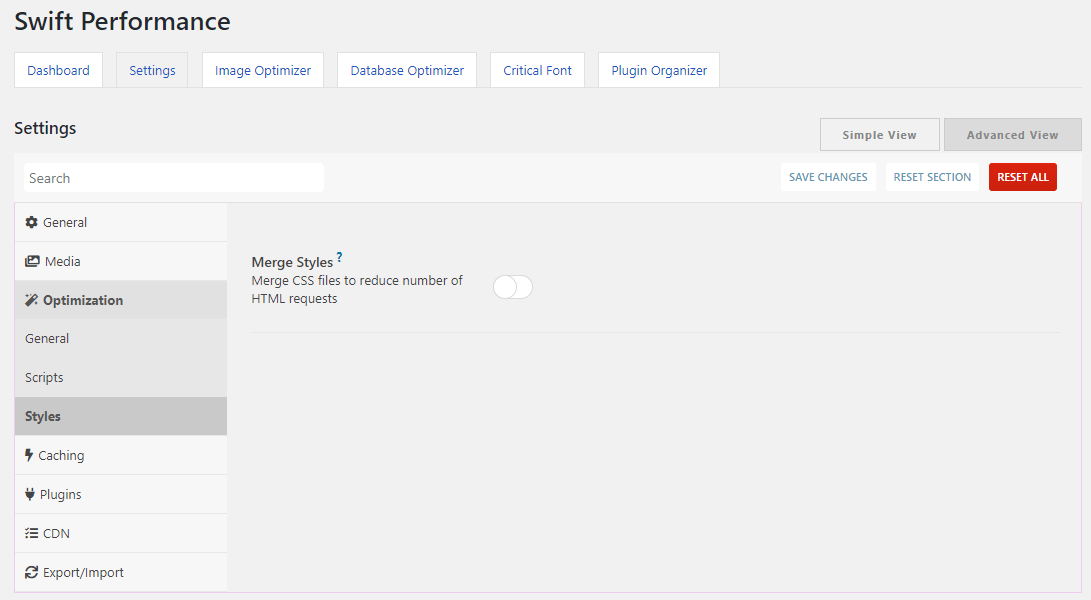Image resolution: width=1091 pixels, height=600 pixels.
Task: Click the Reset Section button
Action: tap(932, 177)
